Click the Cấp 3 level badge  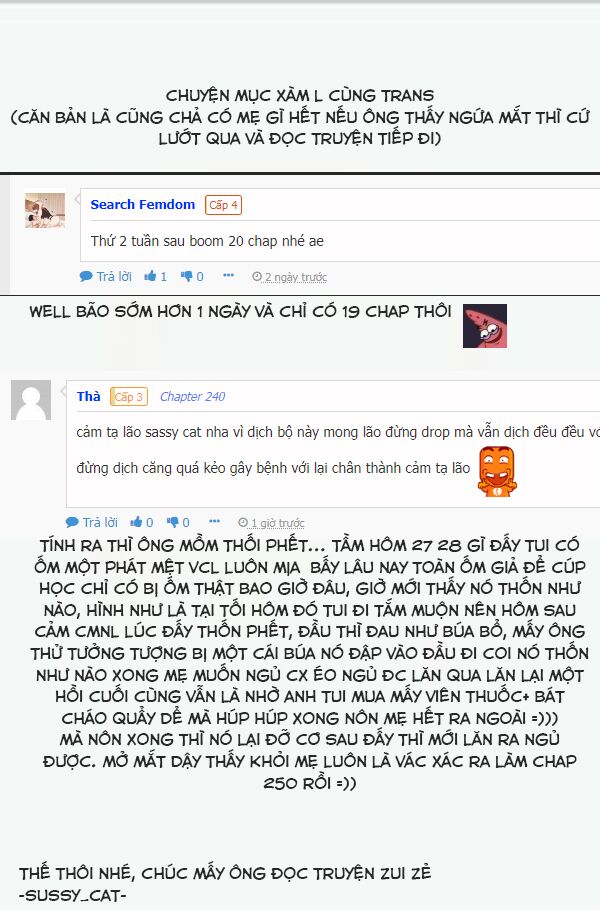click(x=129, y=396)
